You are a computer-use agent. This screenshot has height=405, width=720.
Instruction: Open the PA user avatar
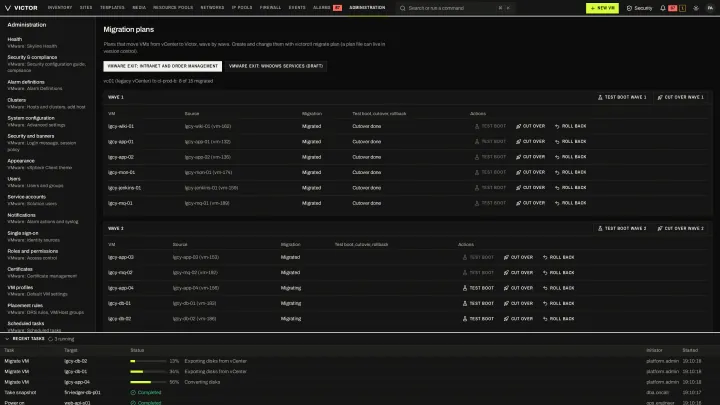pyautogui.click(x=710, y=8)
